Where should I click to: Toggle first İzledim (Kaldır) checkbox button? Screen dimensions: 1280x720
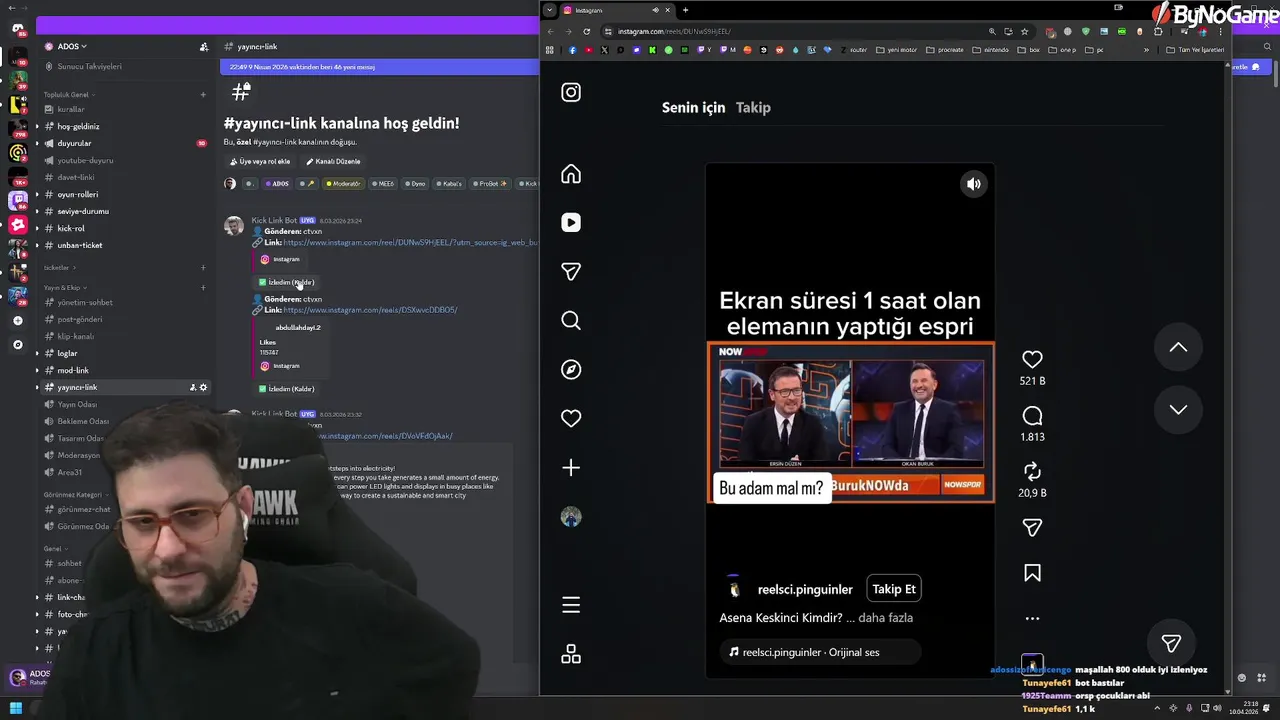tap(287, 282)
